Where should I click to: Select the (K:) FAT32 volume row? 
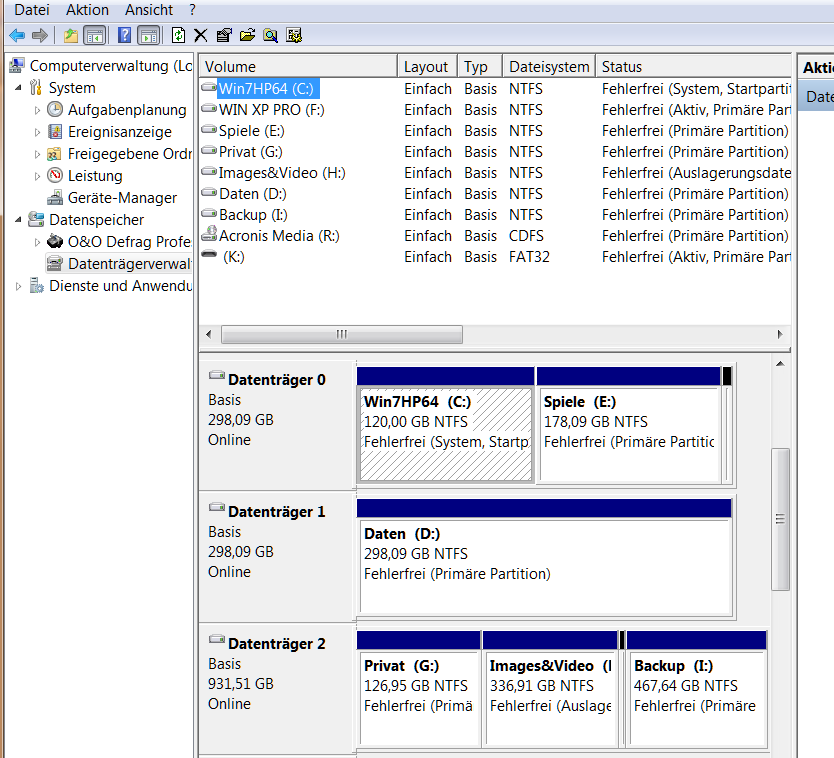[x=495, y=257]
